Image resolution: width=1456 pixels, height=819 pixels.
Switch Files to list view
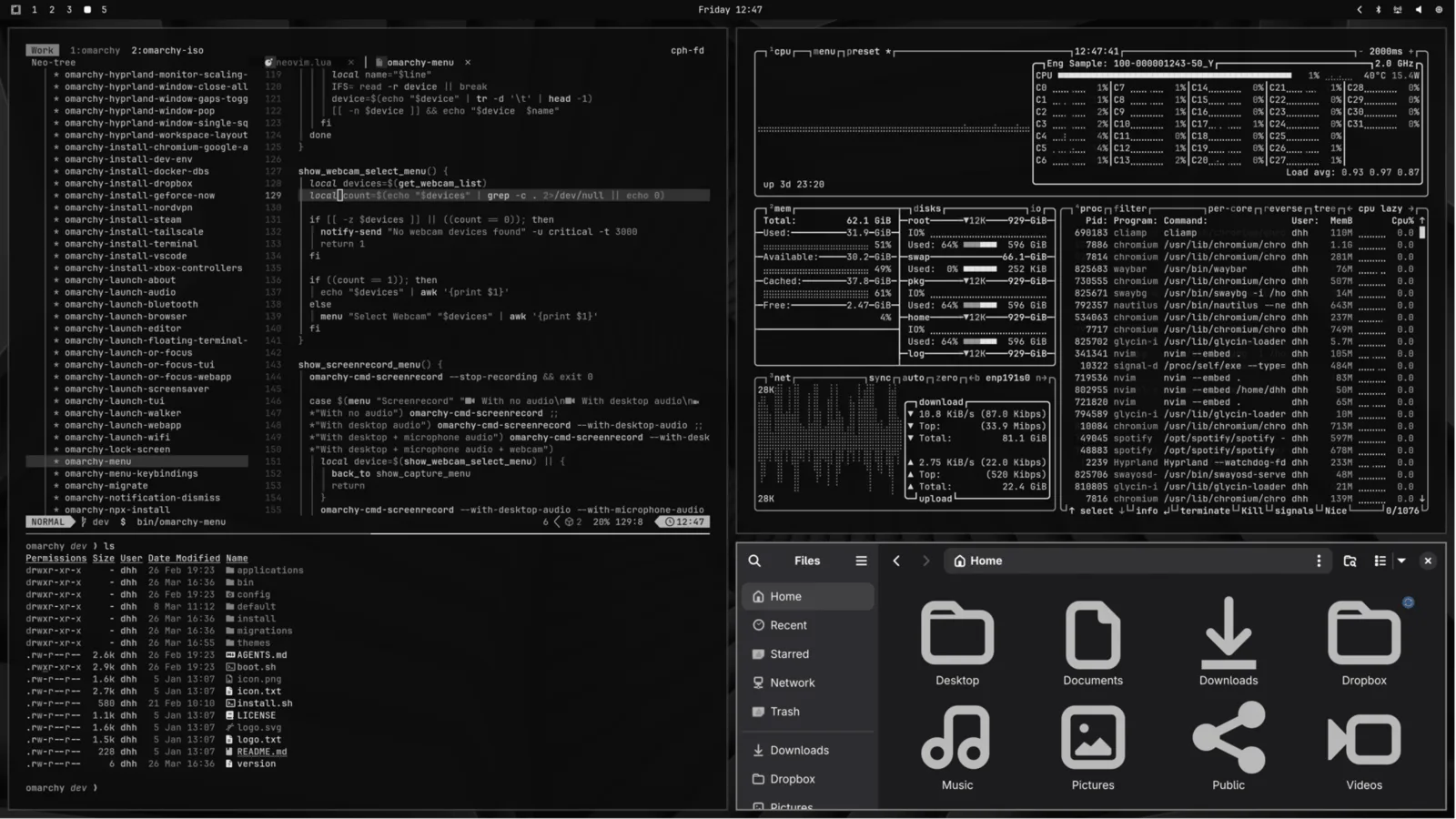click(1380, 561)
